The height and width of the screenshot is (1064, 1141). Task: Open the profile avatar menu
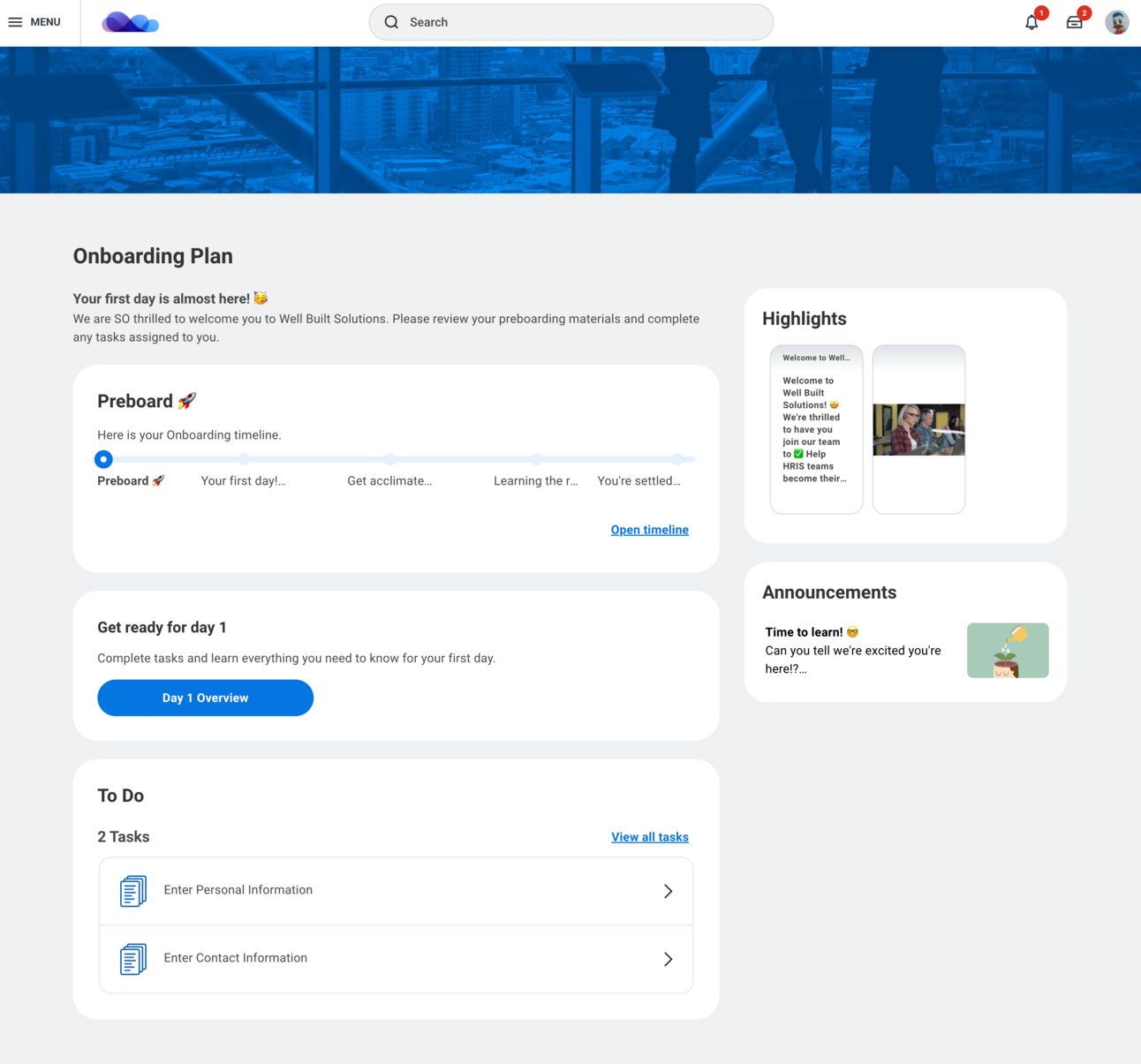[x=1117, y=22]
